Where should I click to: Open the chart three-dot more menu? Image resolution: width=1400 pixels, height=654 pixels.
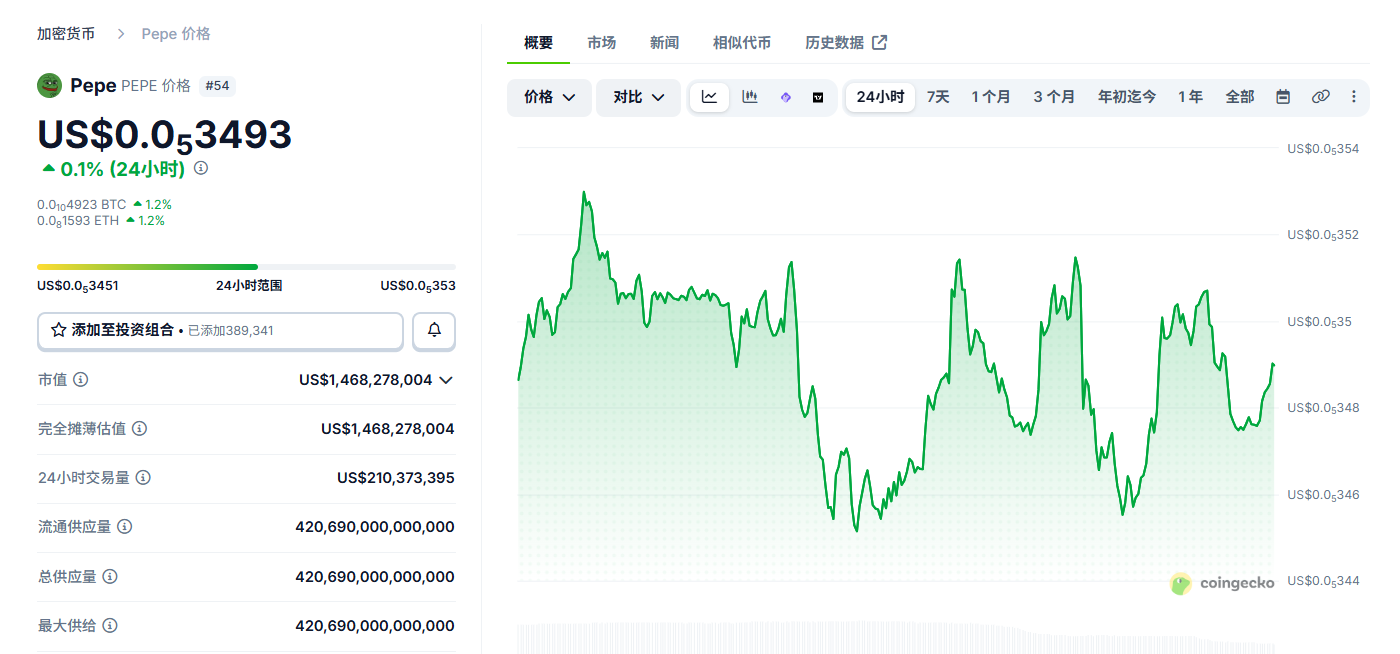point(1354,97)
